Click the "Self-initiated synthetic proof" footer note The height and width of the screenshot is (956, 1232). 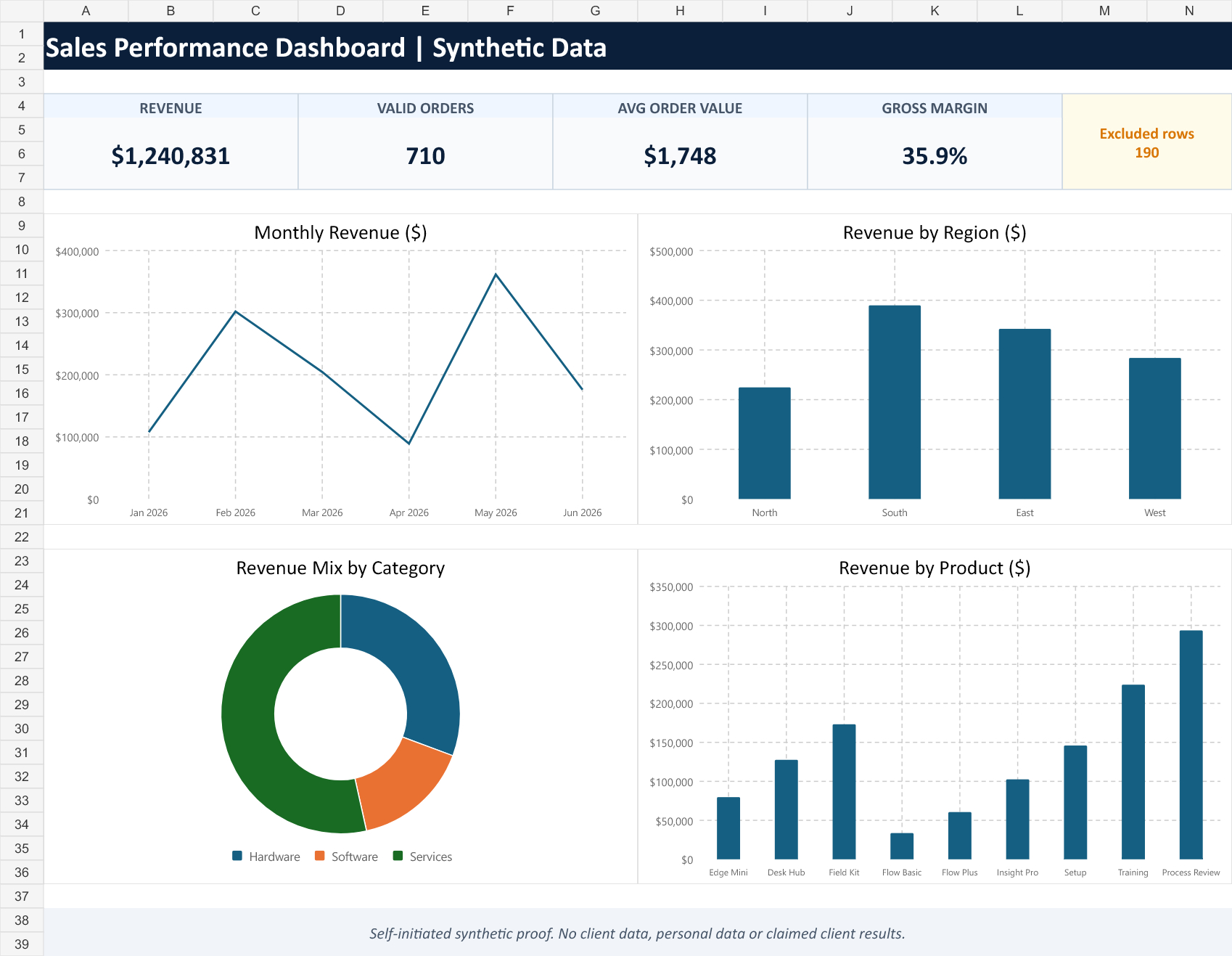(637, 933)
